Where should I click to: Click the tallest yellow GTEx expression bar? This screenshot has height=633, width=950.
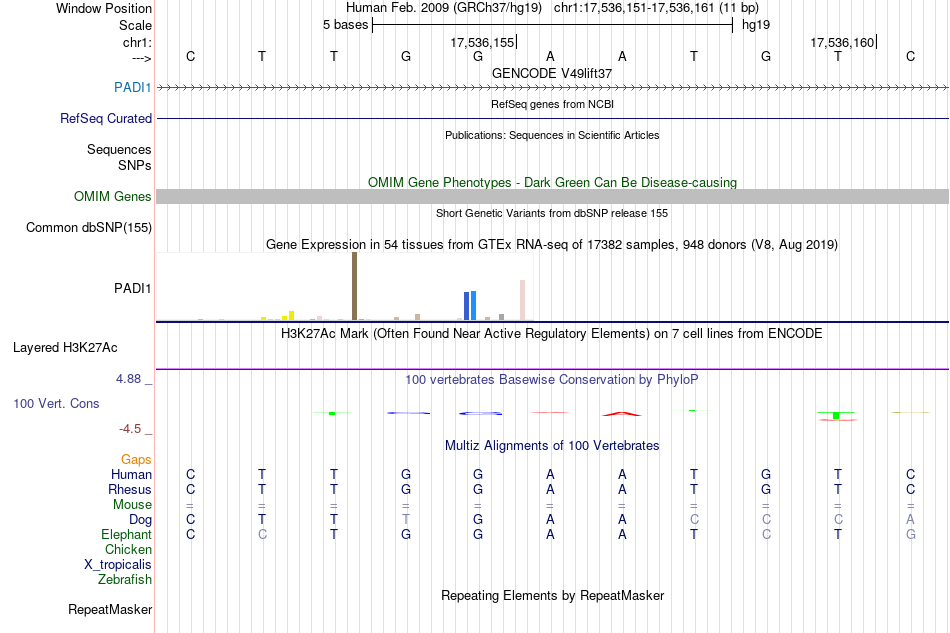click(291, 316)
